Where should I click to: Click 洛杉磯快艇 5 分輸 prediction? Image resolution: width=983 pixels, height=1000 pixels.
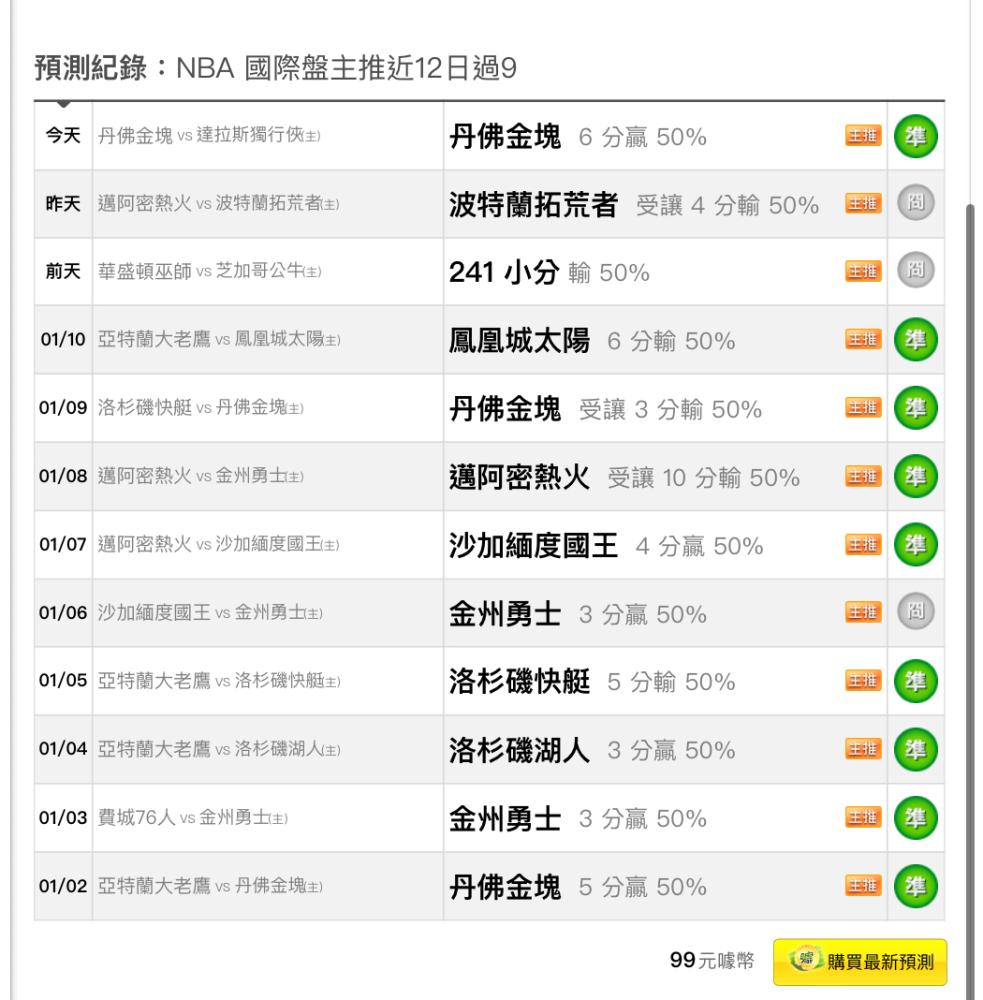pos(591,682)
